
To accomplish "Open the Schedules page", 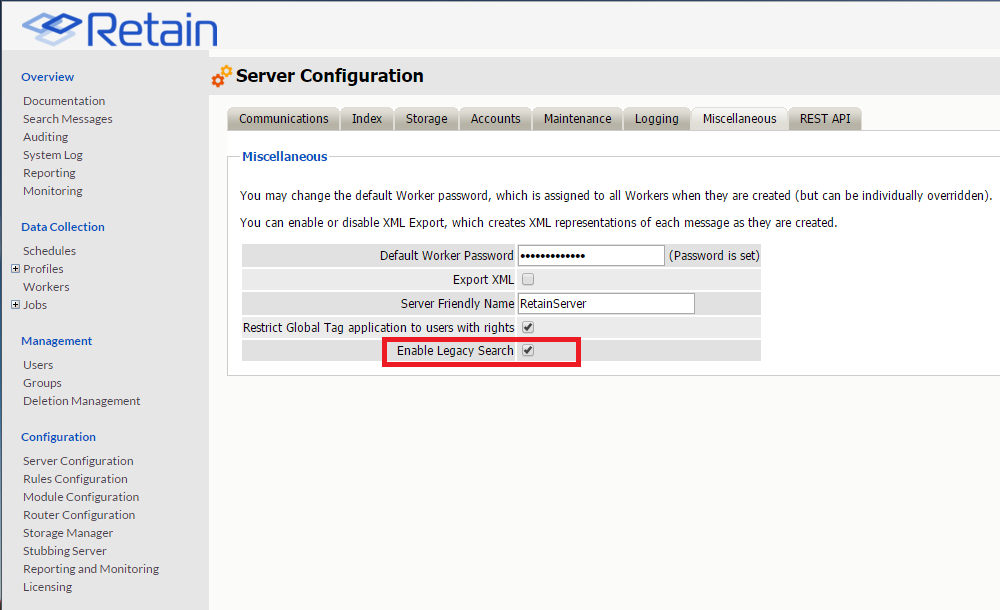I will pyautogui.click(x=49, y=251).
